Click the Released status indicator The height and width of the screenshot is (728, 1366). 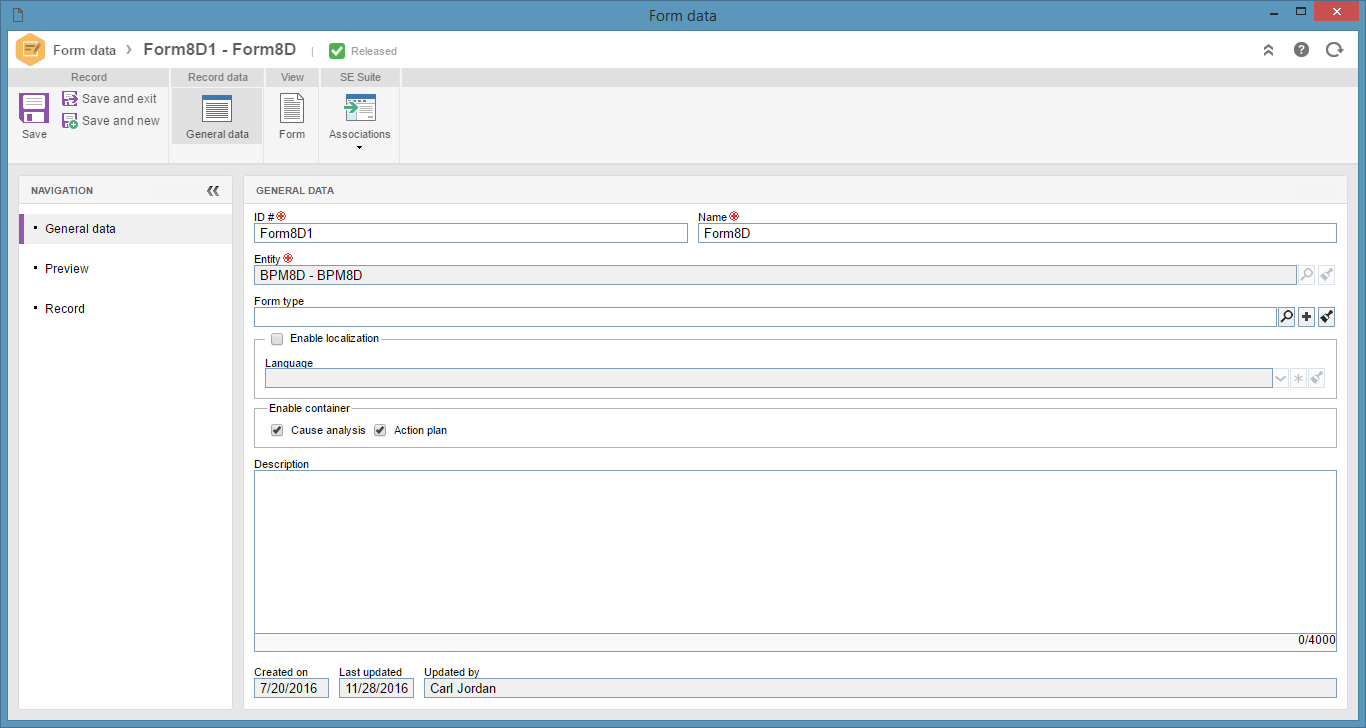click(363, 51)
